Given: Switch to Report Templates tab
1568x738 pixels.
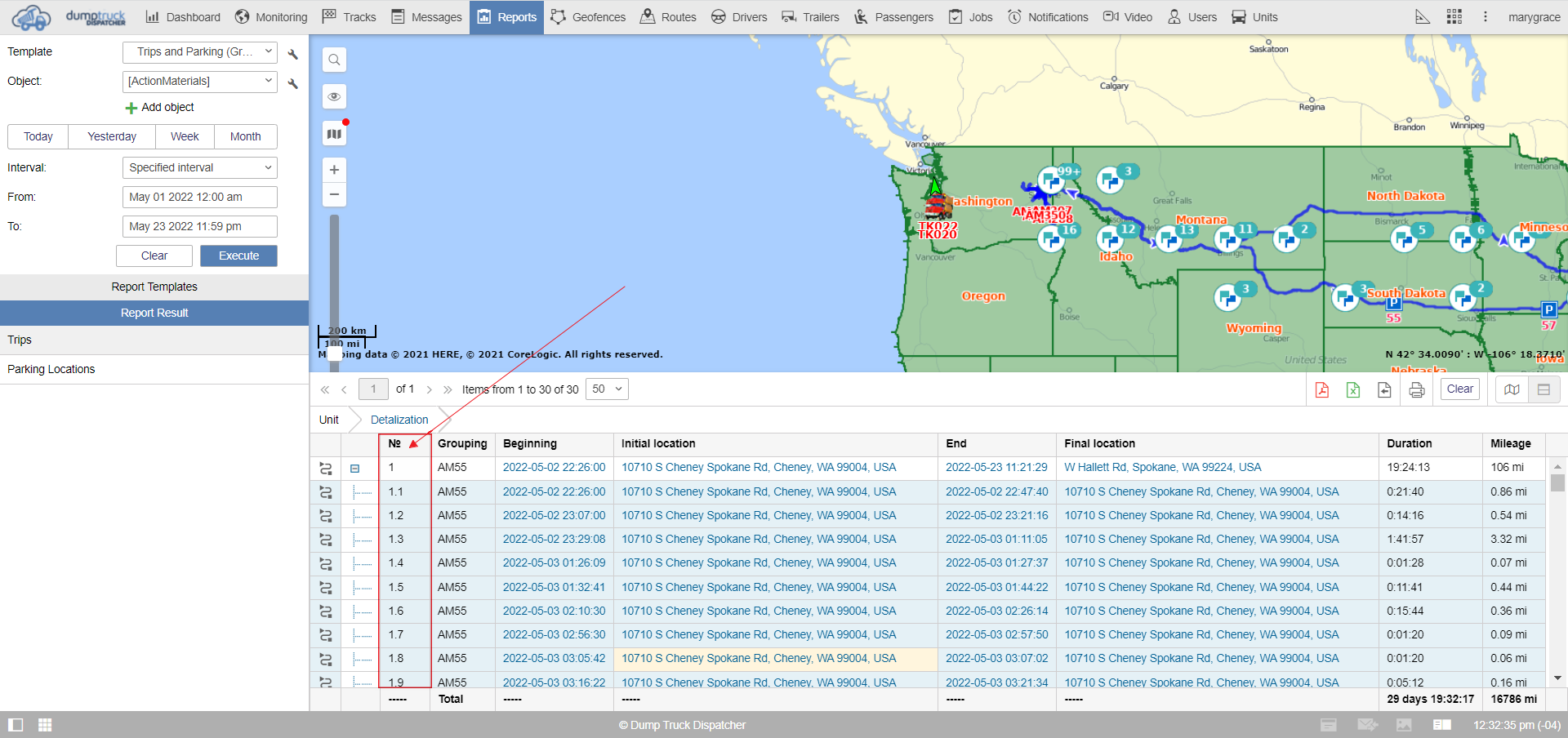Looking at the screenshot, I should (x=154, y=287).
